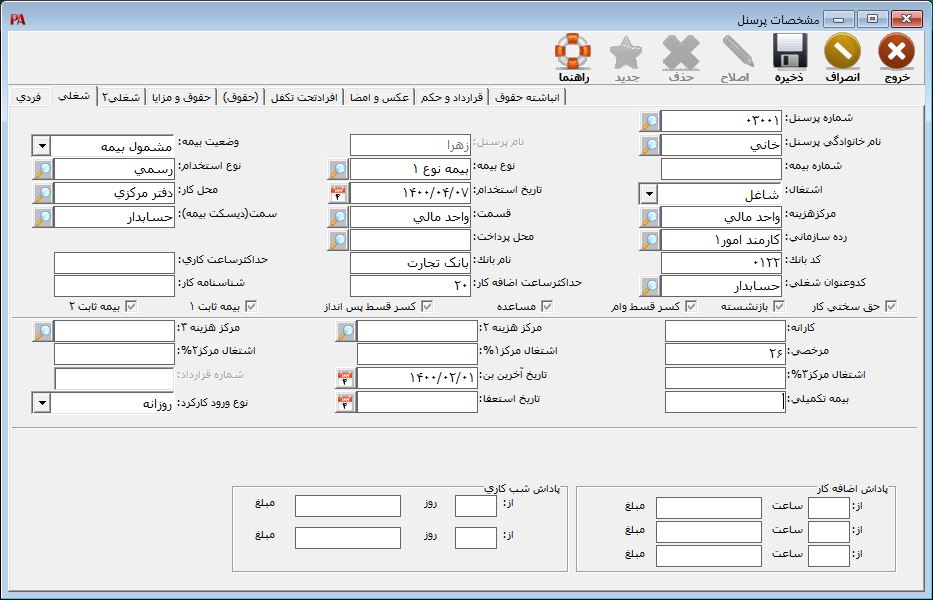Expand the insurance status (وضعیت بیمه) dropdown
This screenshot has height=600, width=933.
coord(41,146)
